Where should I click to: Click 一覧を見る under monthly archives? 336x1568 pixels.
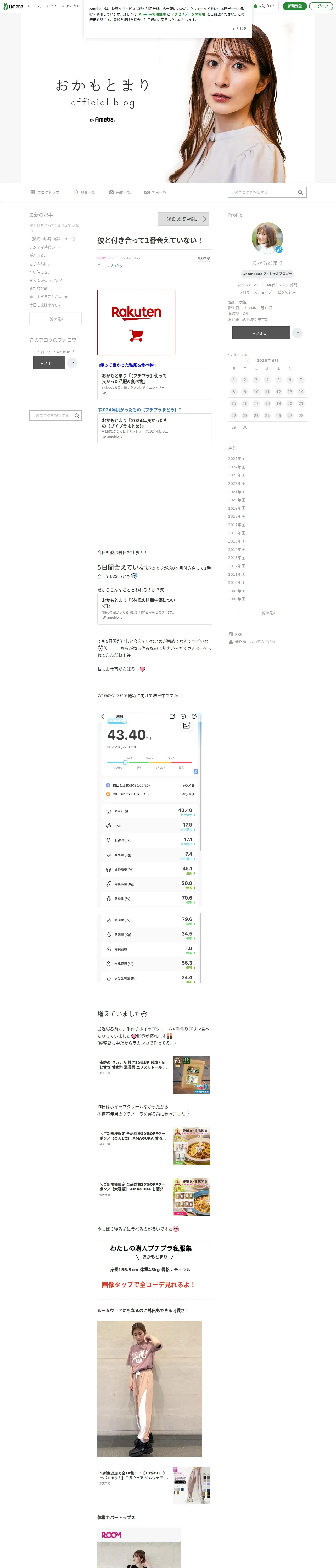267,613
